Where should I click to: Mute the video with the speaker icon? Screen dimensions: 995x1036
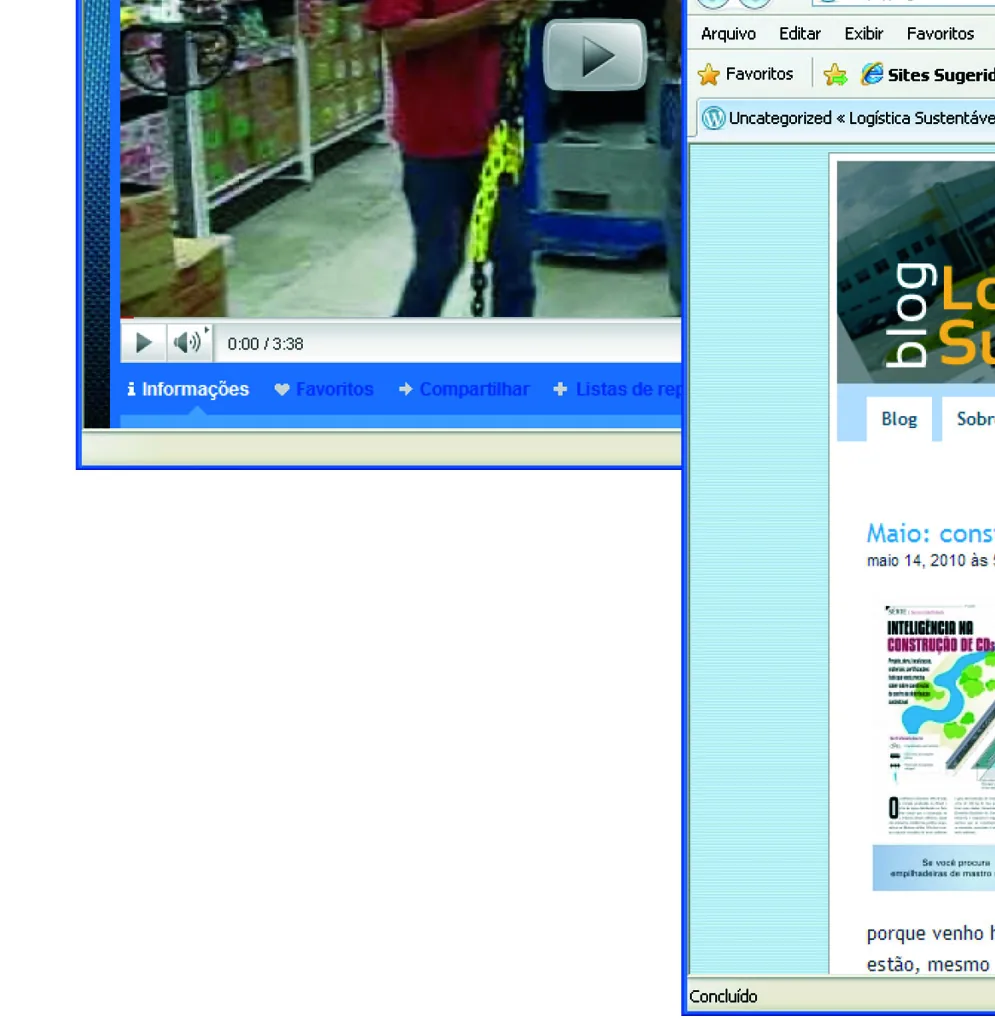(186, 343)
